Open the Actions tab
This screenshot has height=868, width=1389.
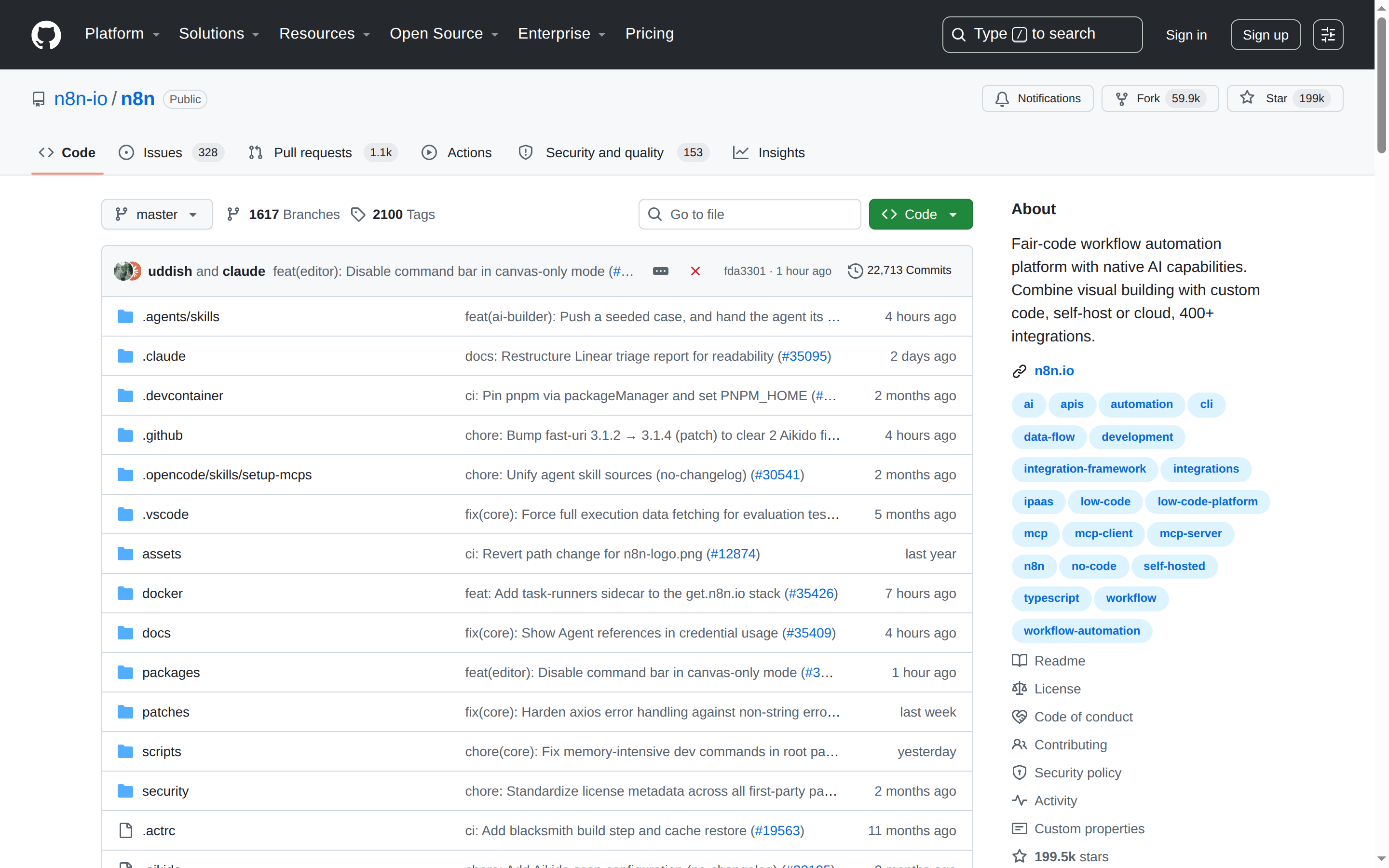pyautogui.click(x=457, y=153)
